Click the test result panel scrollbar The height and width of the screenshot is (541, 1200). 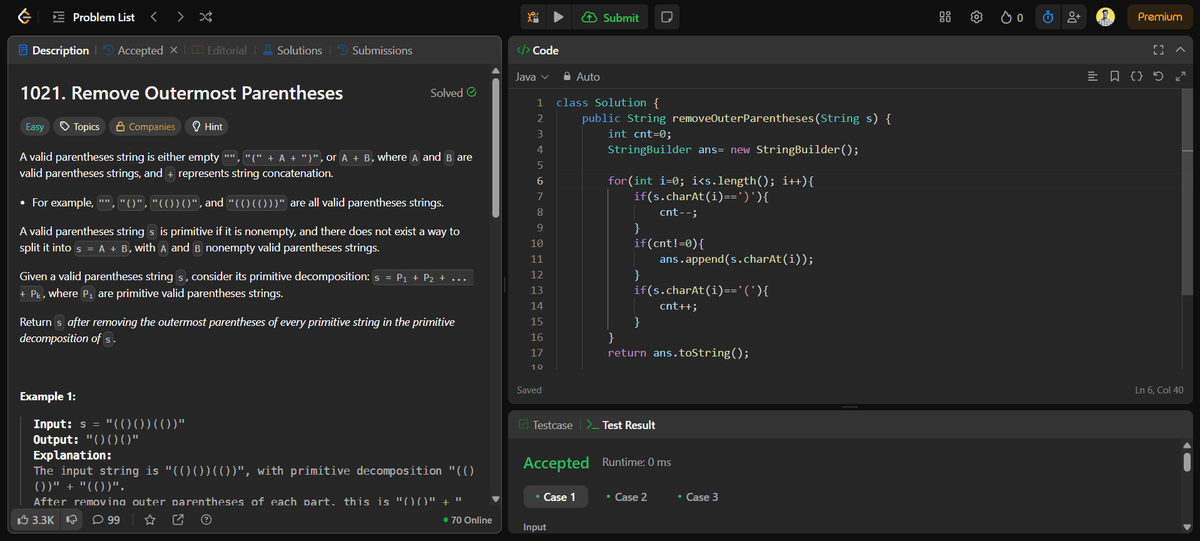[x=1187, y=460]
